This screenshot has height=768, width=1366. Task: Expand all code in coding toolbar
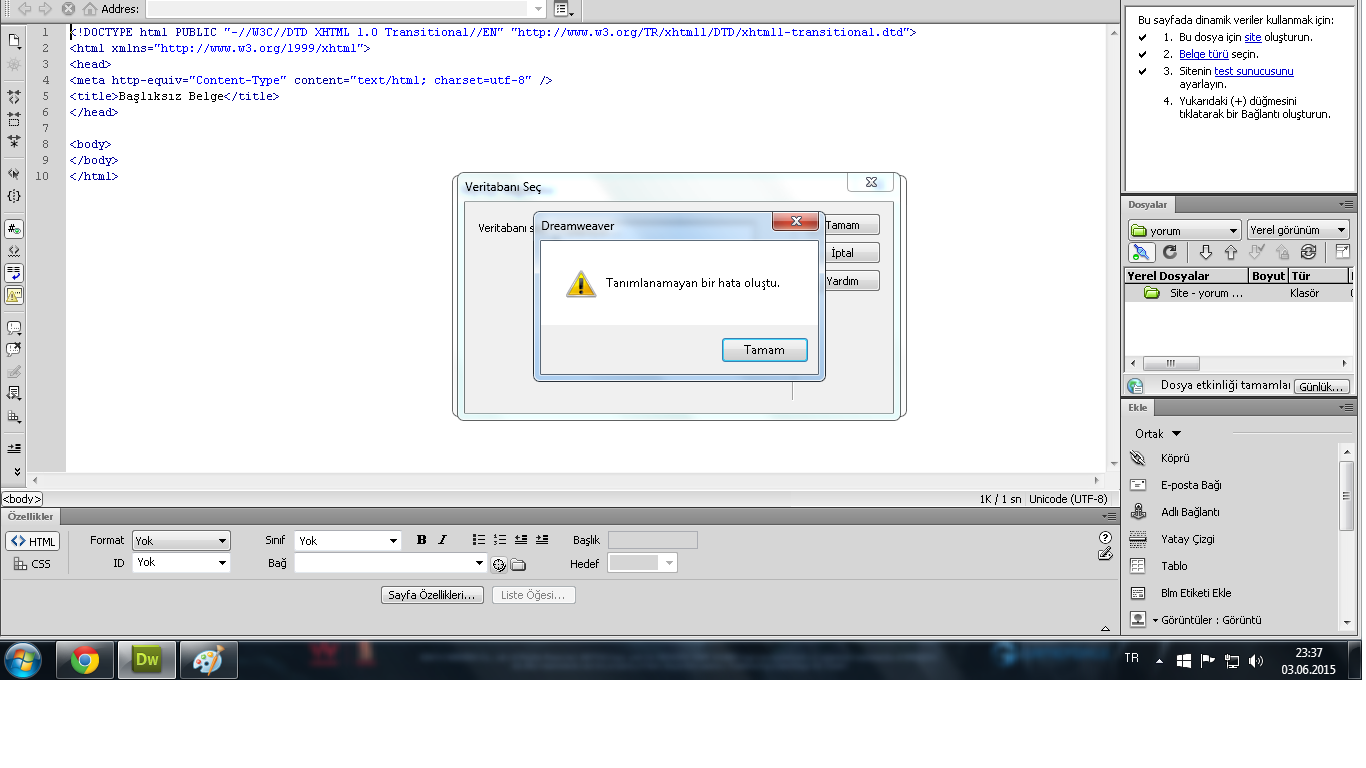14,141
